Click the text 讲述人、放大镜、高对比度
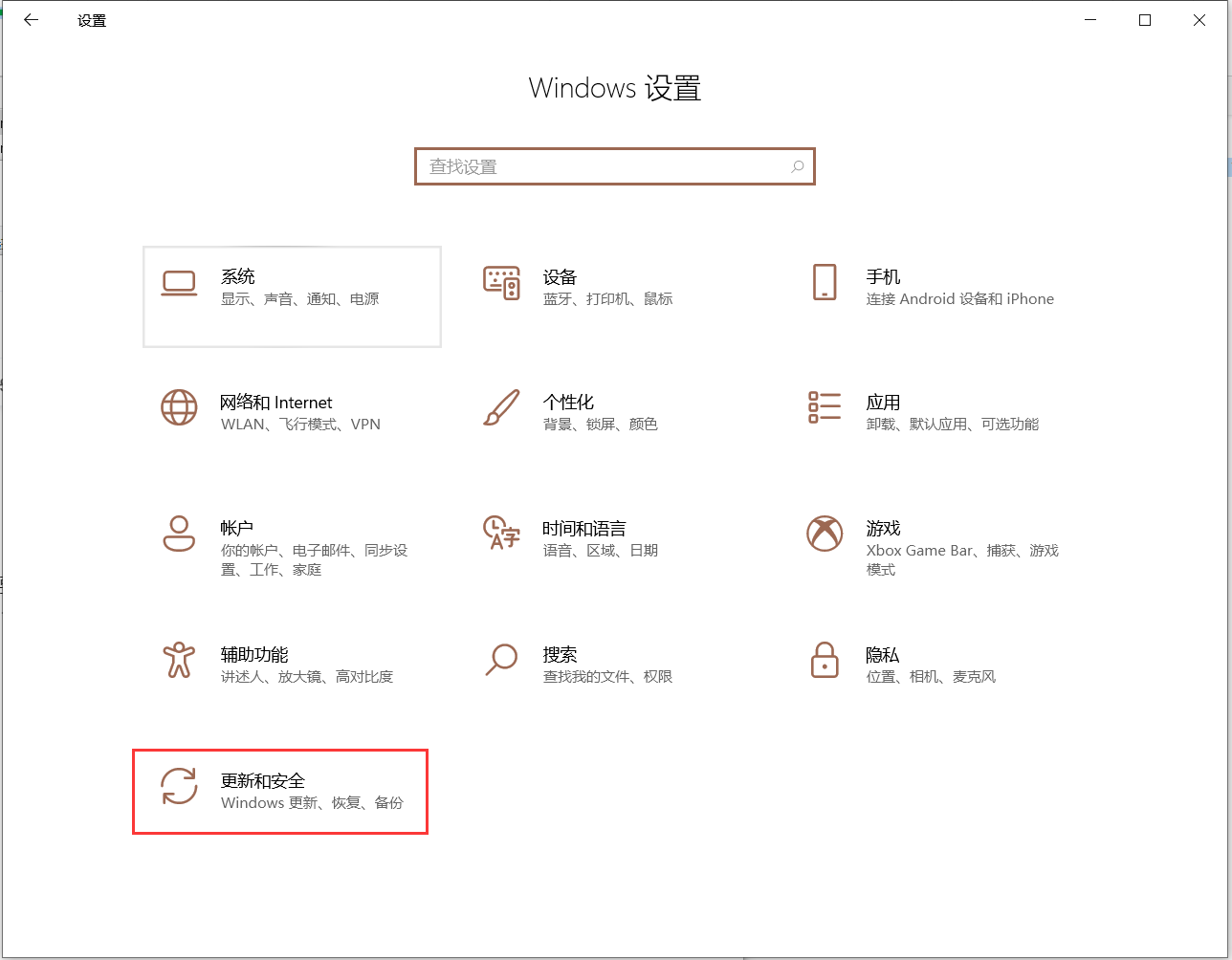 tap(307, 677)
